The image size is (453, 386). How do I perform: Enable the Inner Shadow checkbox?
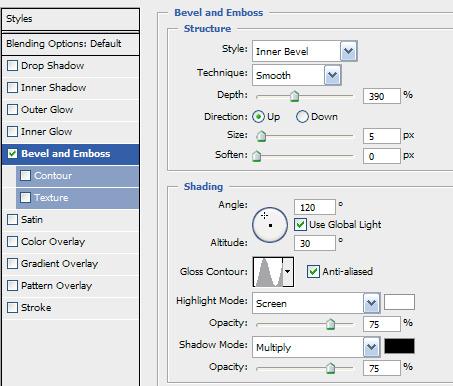(x=12, y=88)
